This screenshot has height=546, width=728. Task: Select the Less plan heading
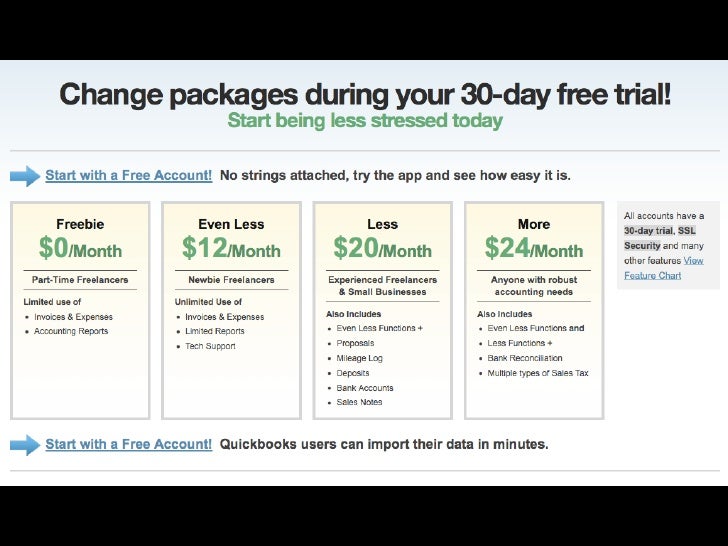coord(383,224)
